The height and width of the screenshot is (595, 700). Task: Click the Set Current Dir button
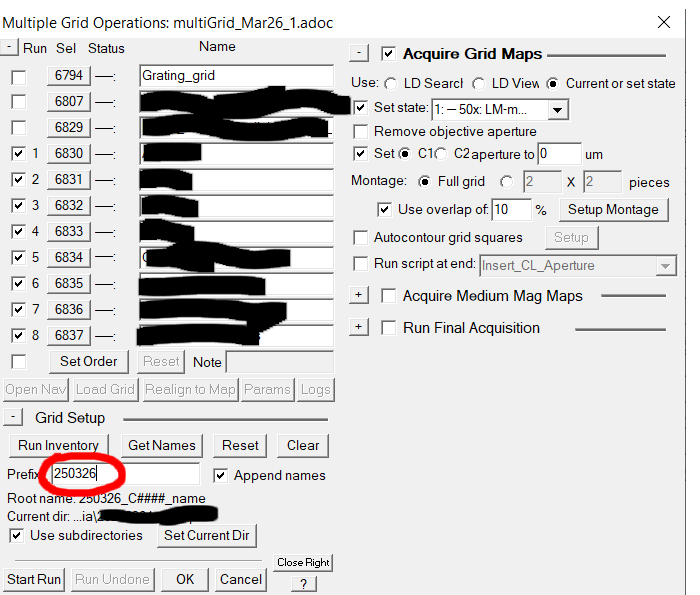pos(207,535)
